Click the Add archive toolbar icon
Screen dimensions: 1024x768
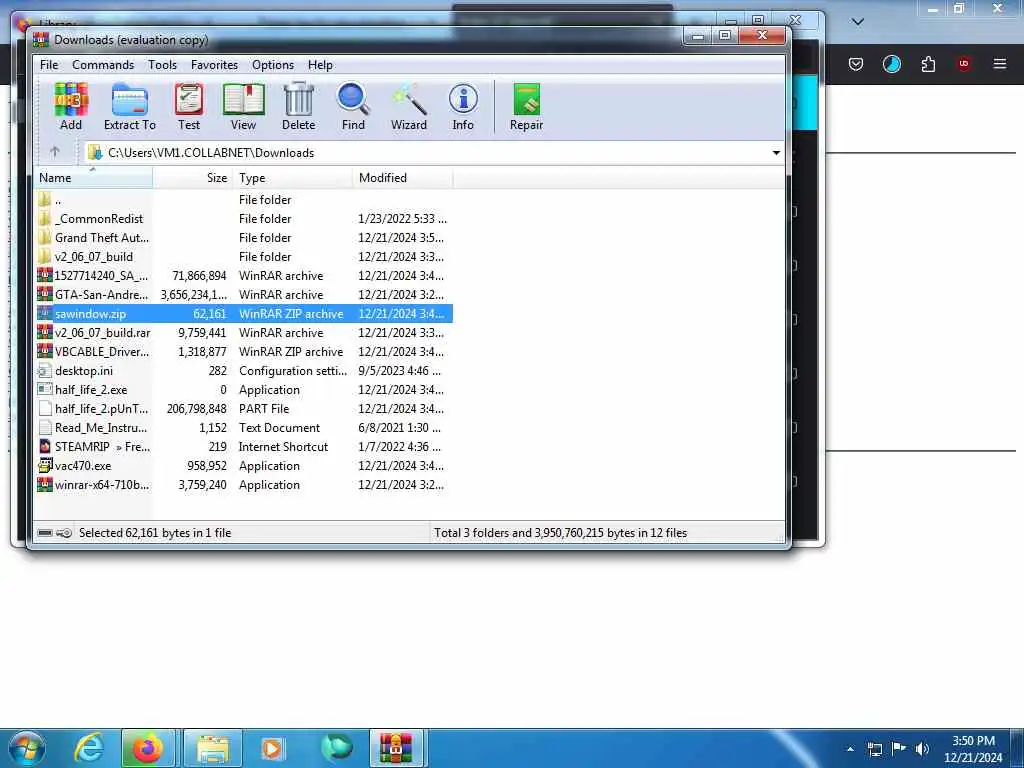71,106
